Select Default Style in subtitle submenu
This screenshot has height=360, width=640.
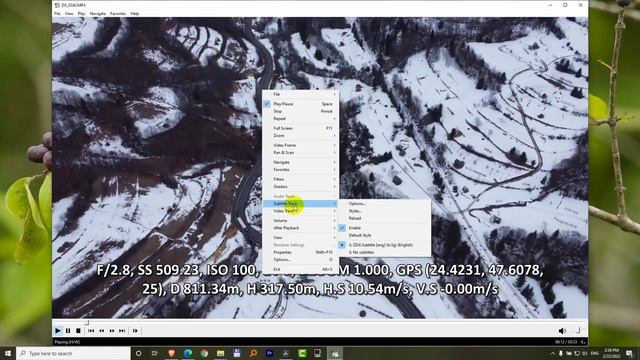384,235
